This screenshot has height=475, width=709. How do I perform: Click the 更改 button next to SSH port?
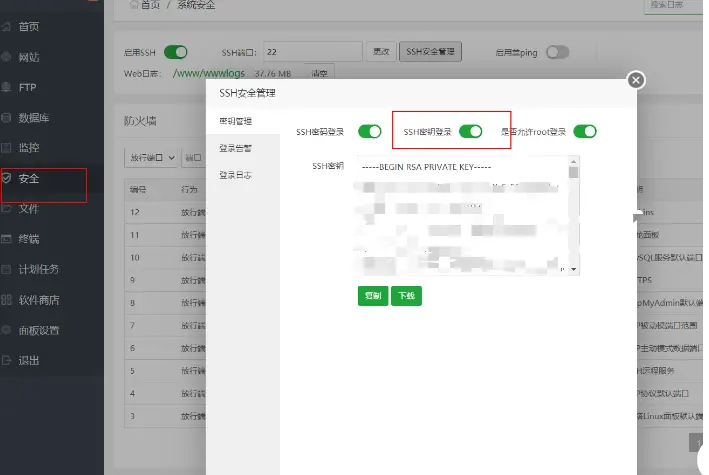(381, 52)
